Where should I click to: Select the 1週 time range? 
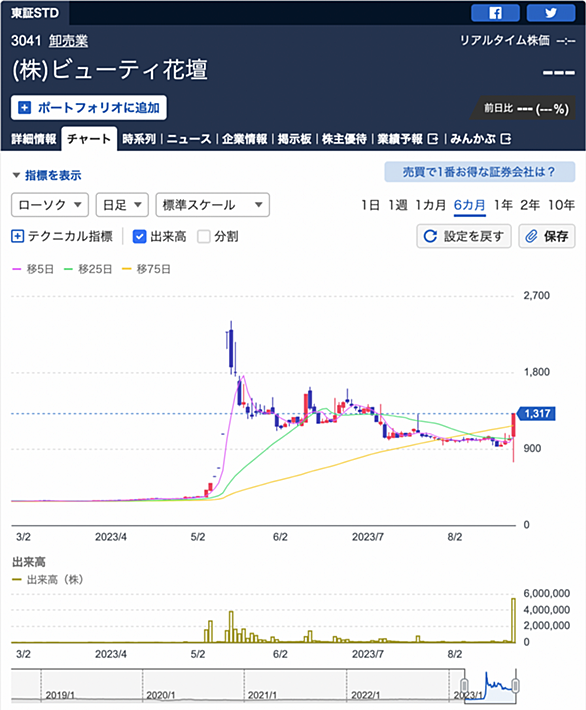[398, 205]
